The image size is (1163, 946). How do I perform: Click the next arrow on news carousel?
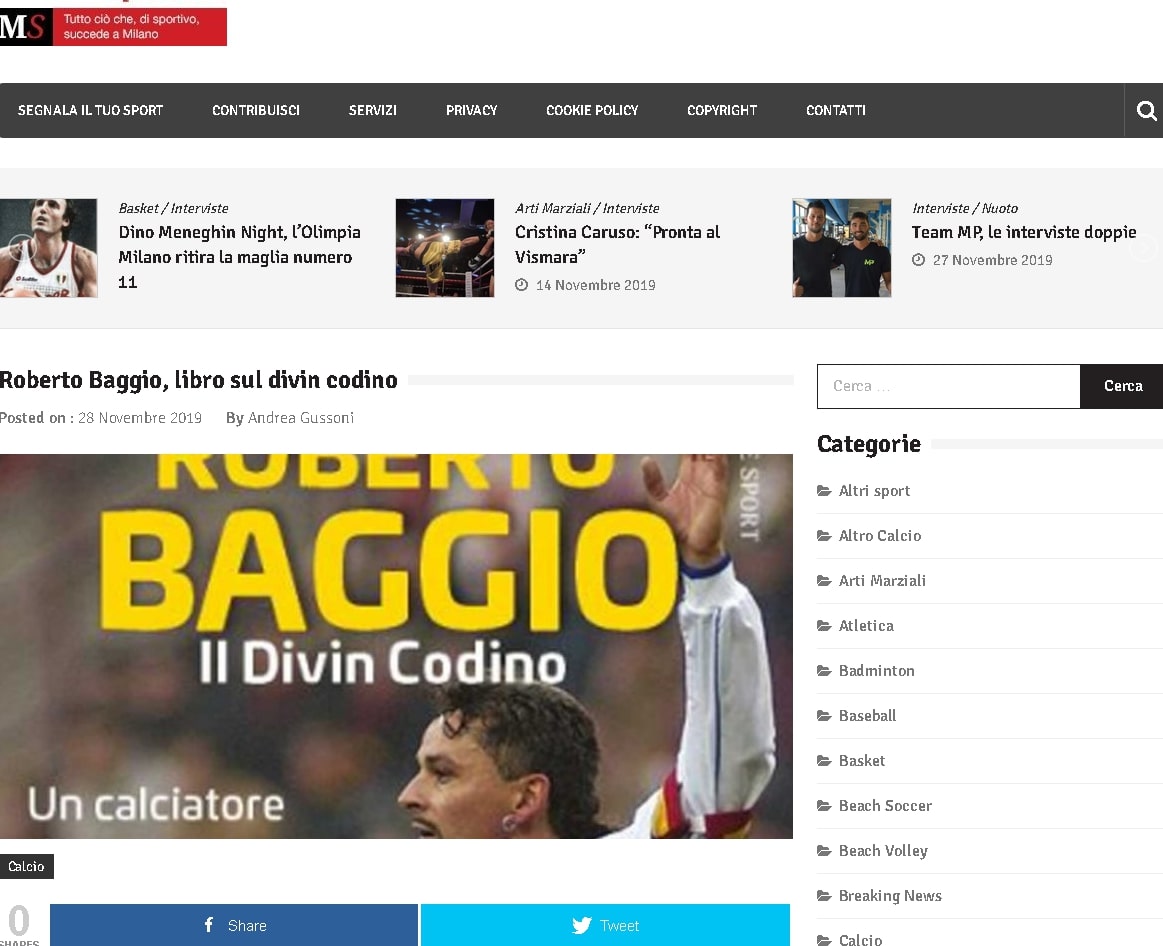click(1143, 248)
